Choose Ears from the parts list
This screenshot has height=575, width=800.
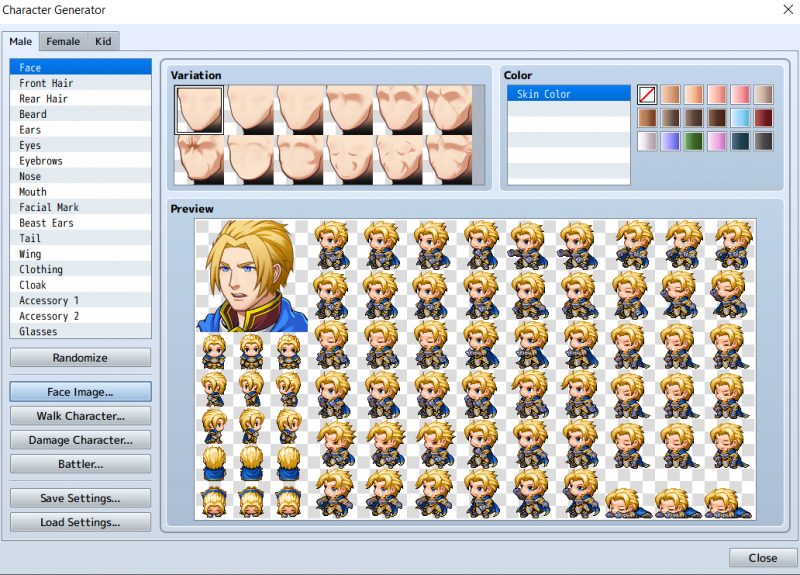[x=80, y=130]
